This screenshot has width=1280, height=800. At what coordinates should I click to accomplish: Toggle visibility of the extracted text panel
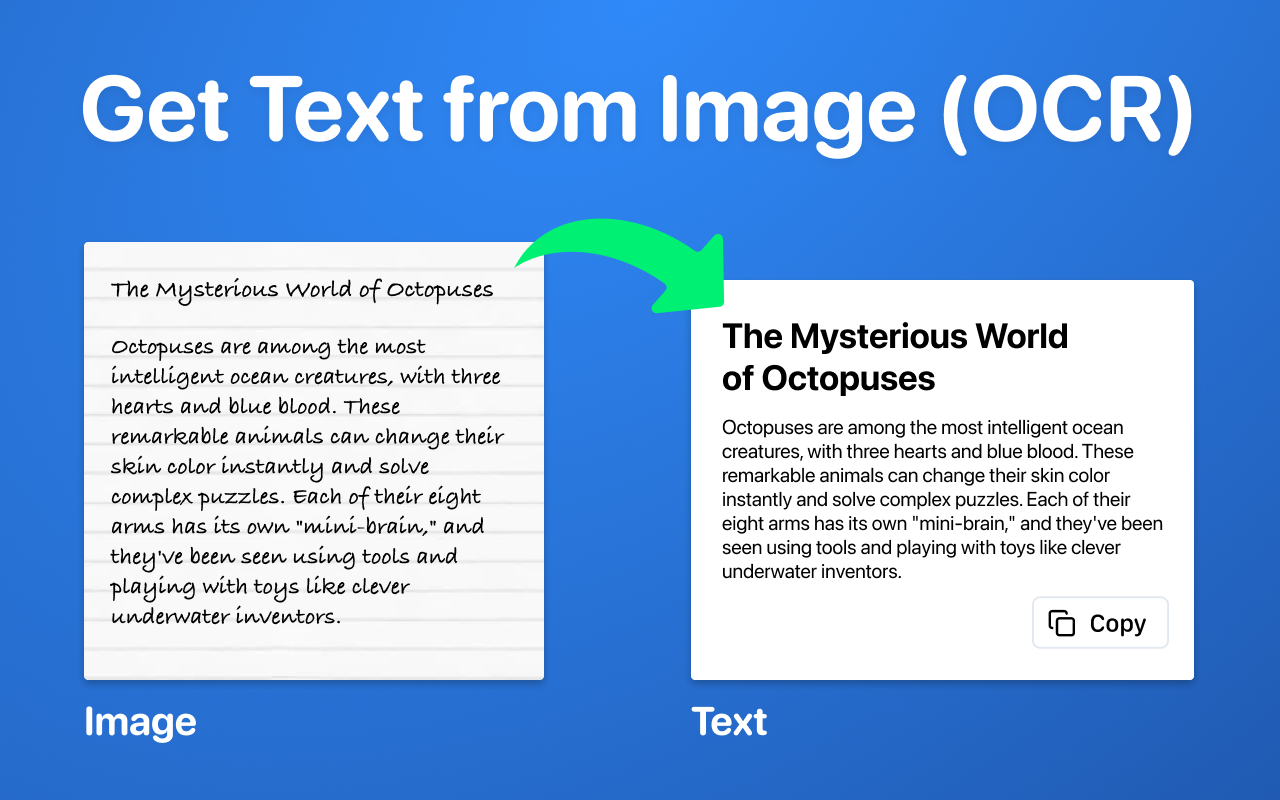click(x=942, y=480)
